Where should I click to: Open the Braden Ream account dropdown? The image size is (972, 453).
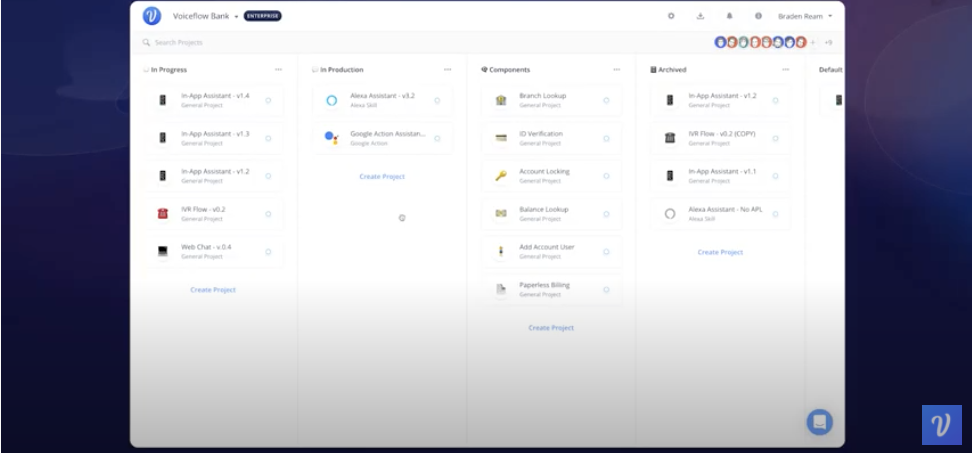pos(805,16)
